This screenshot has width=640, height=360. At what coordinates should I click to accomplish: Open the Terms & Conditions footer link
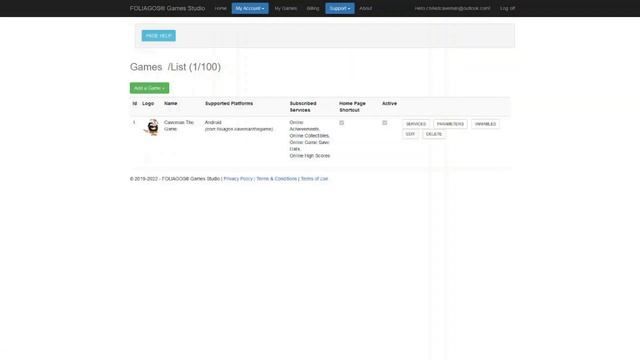coord(276,179)
